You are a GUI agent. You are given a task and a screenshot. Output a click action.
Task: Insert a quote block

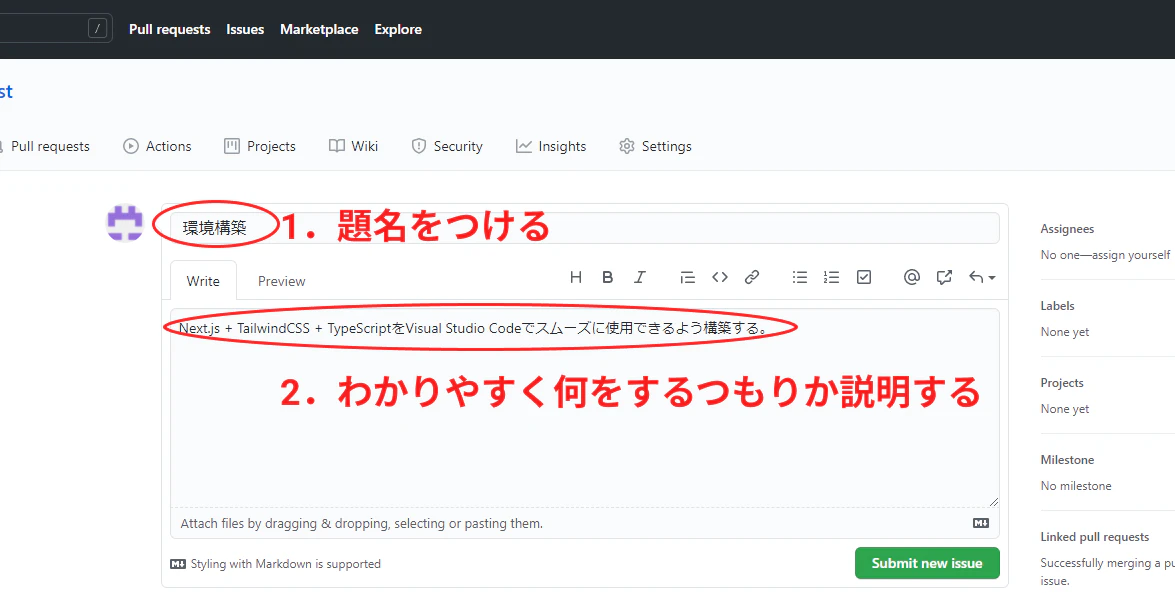(687, 277)
